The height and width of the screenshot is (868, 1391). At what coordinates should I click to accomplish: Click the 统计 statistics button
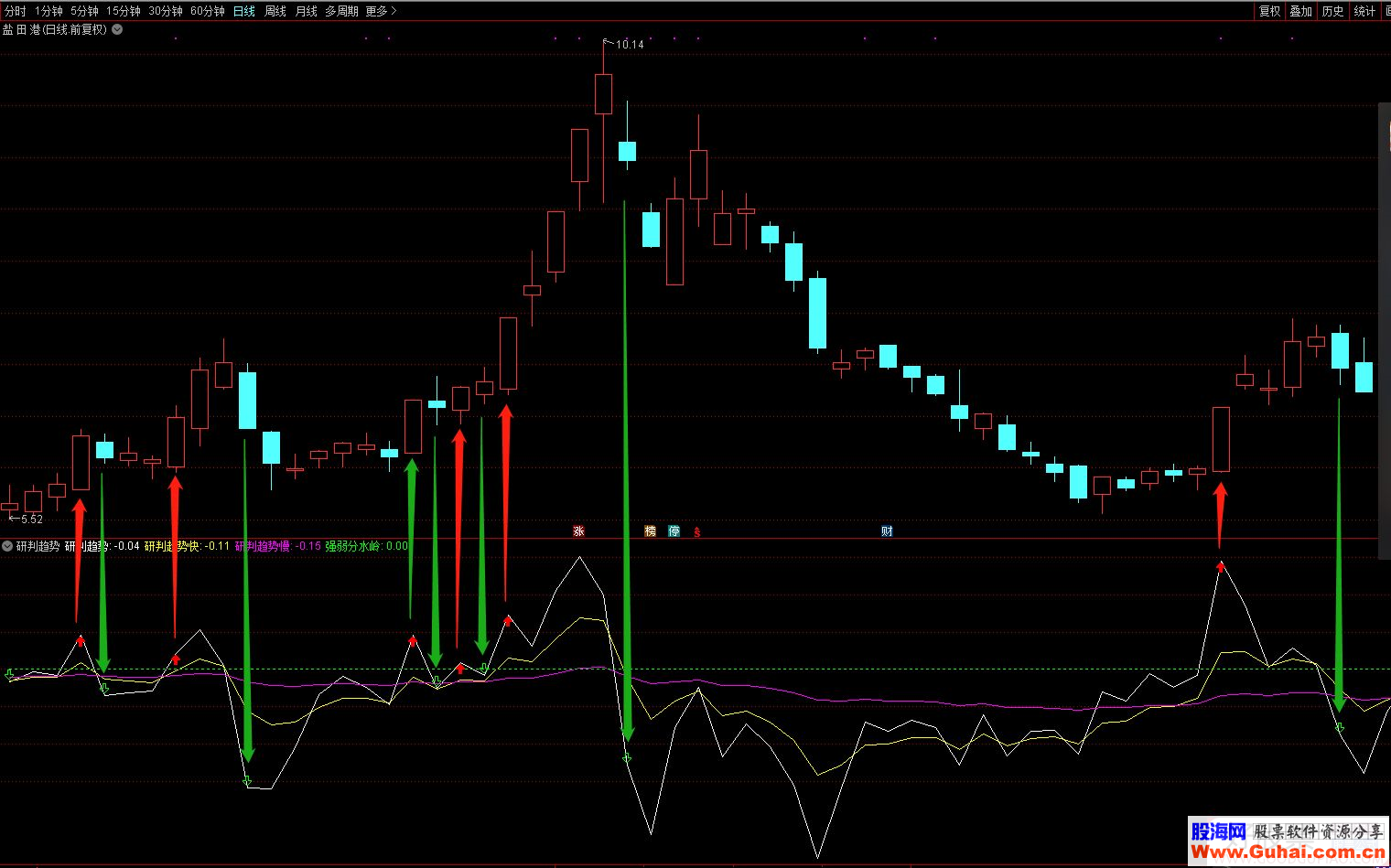pyautogui.click(x=1364, y=11)
